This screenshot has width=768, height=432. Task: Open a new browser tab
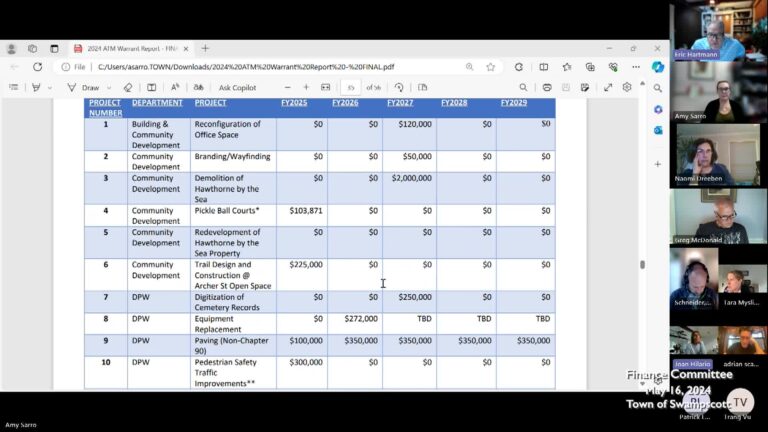205,48
